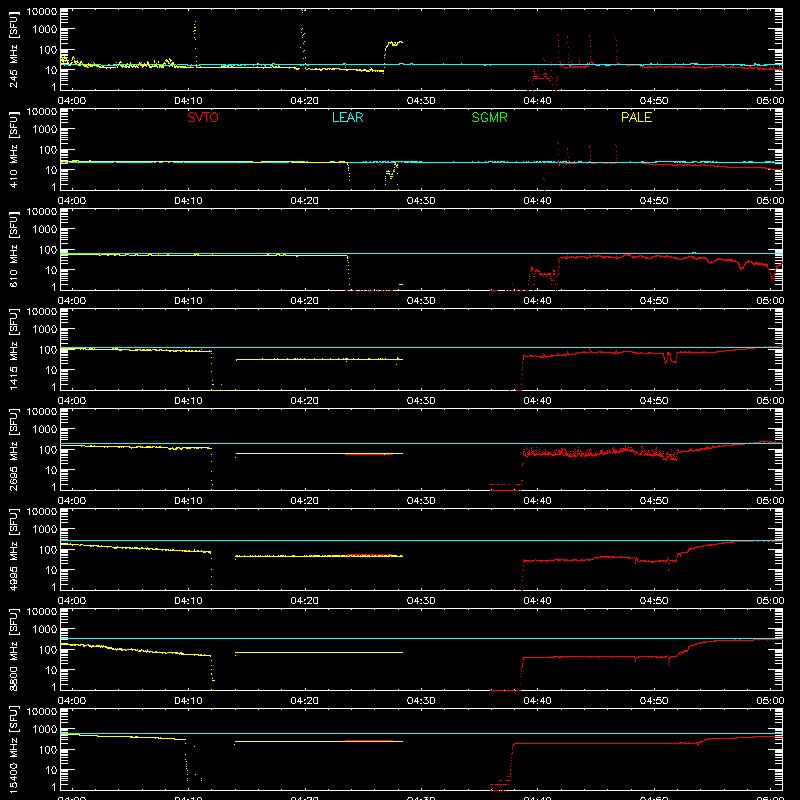Image resolution: width=800 pixels, height=800 pixels.
Task: Click the yellow PALE station legend label
Action: [x=636, y=117]
